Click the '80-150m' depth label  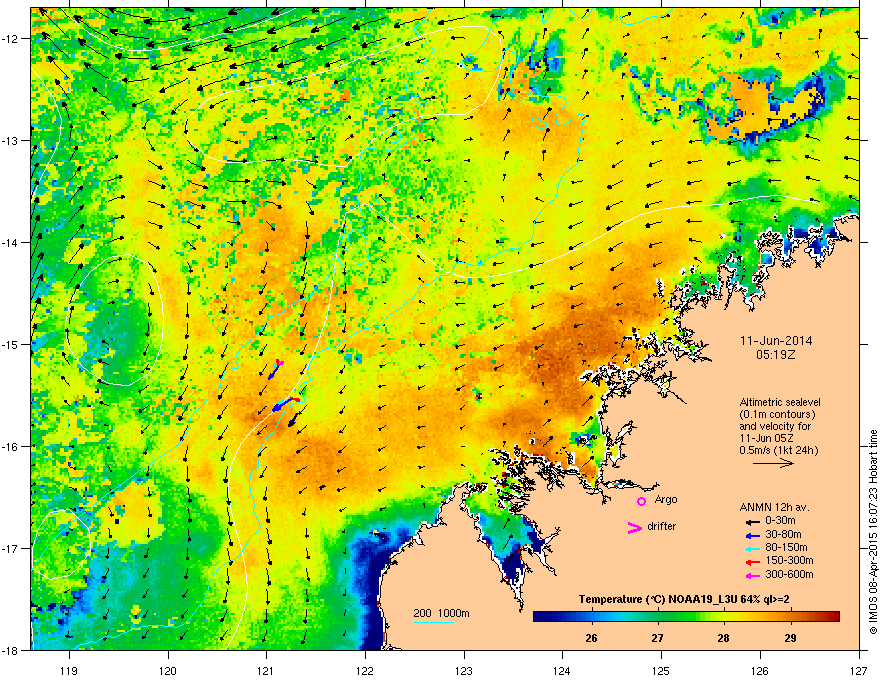click(x=786, y=548)
